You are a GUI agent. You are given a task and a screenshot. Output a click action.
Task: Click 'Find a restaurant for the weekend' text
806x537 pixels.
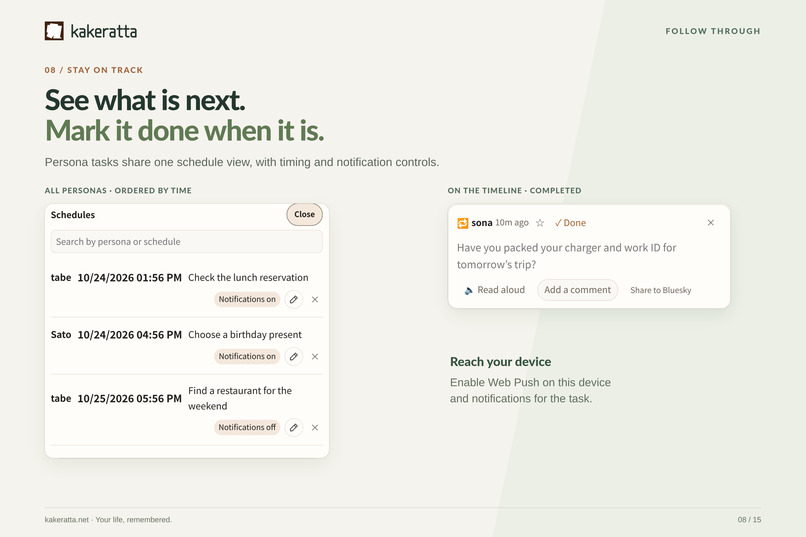tap(240, 398)
